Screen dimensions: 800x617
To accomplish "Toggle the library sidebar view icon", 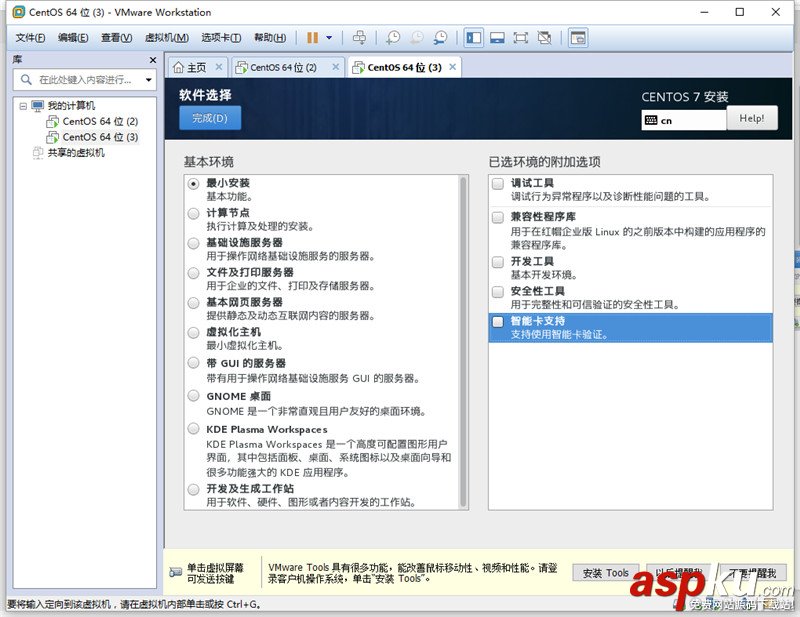I will pyautogui.click(x=474, y=38).
